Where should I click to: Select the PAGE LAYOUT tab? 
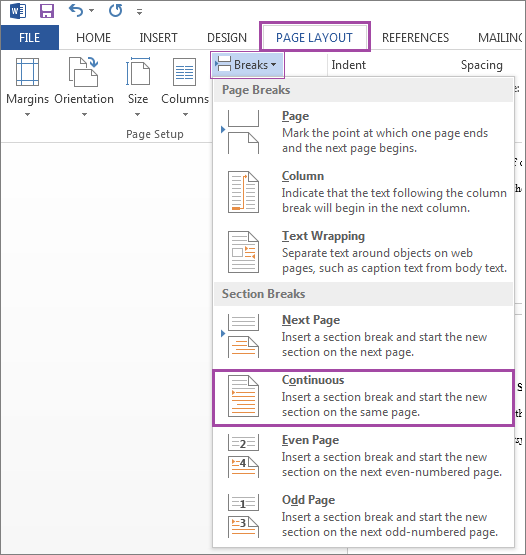pos(314,37)
